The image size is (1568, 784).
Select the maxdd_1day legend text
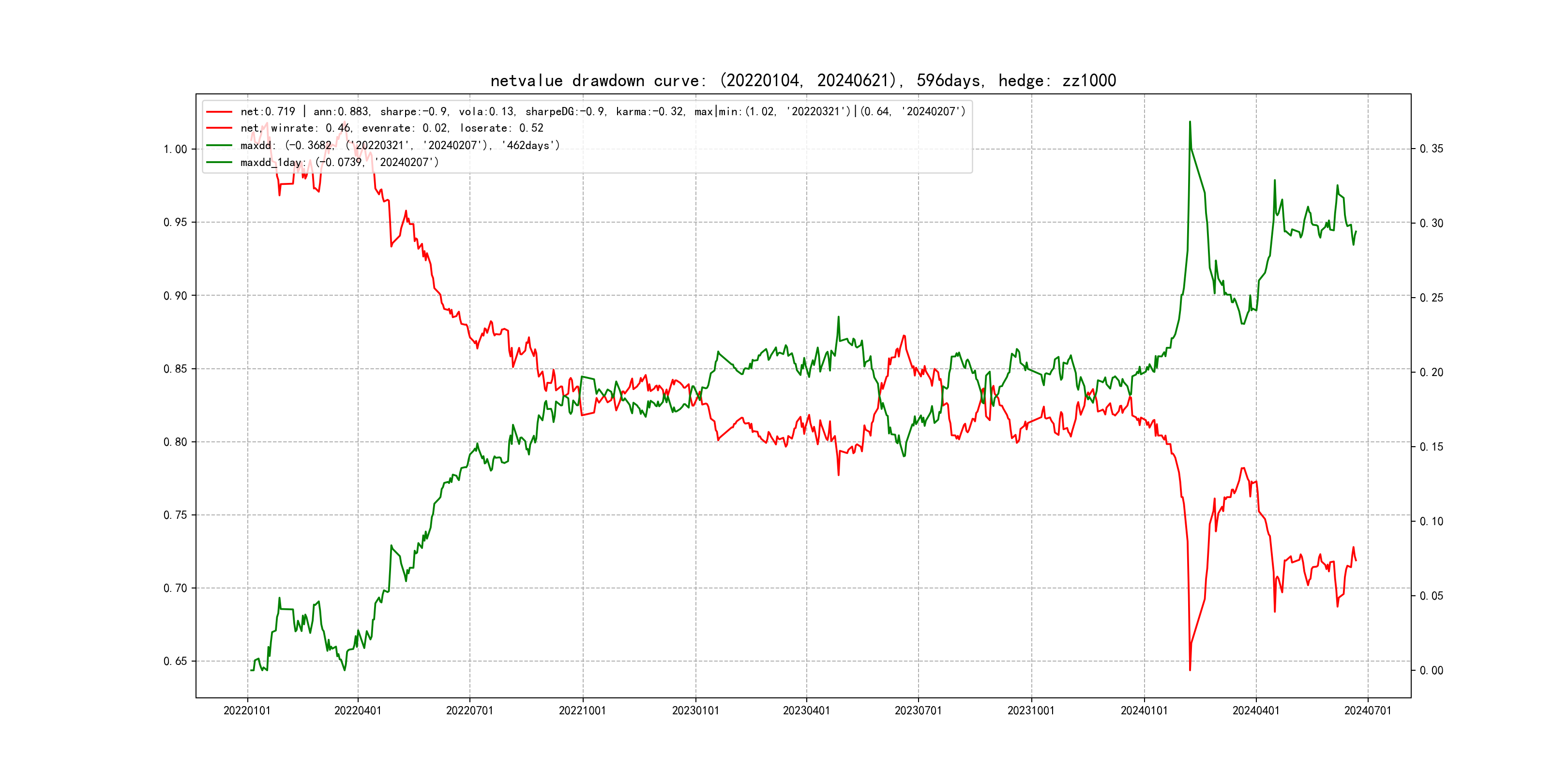click(339, 163)
